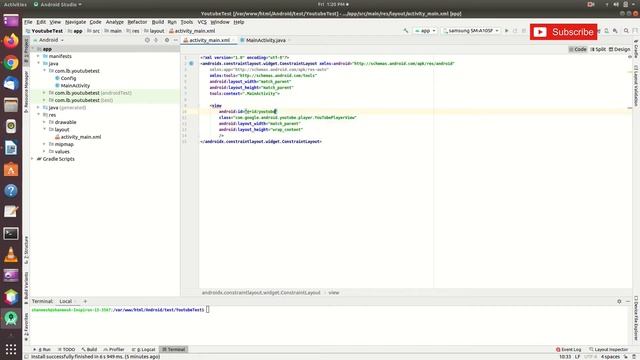Open the Android project view dropdown
640x360 pixels.
pyautogui.click(x=51, y=40)
